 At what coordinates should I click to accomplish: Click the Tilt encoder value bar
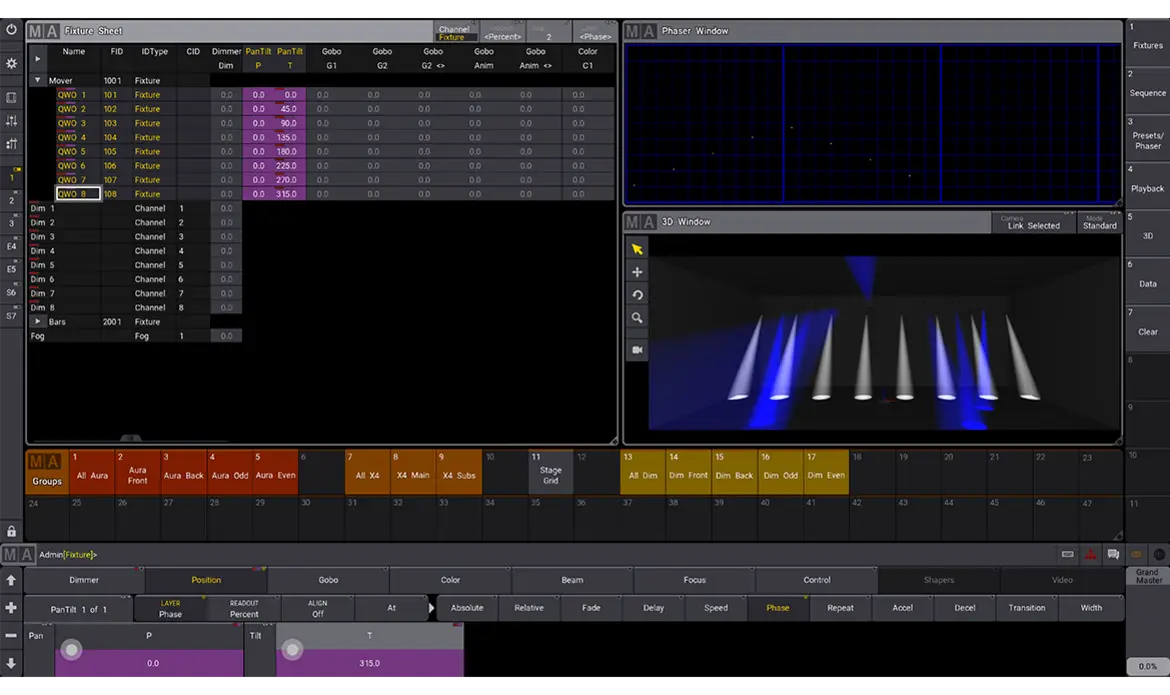tap(369, 663)
